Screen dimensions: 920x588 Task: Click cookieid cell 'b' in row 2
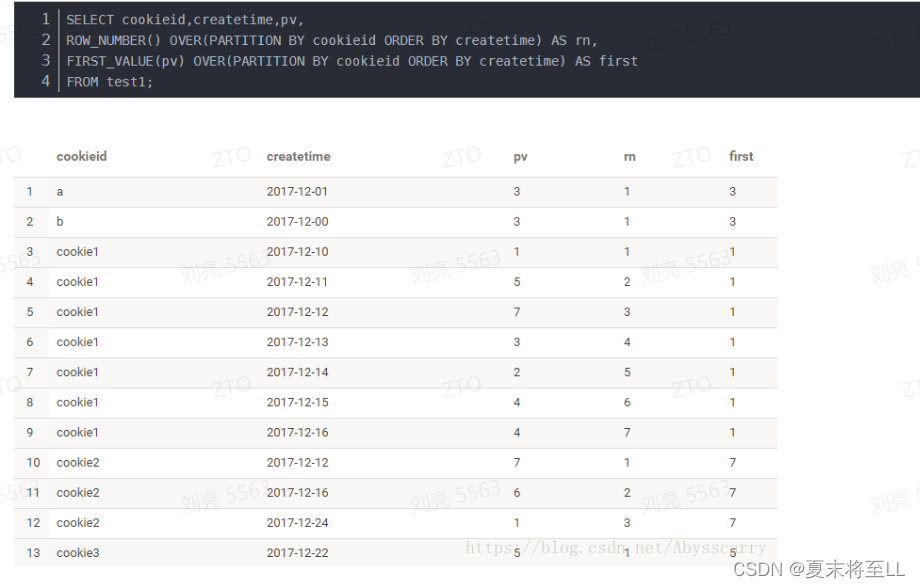click(x=60, y=222)
